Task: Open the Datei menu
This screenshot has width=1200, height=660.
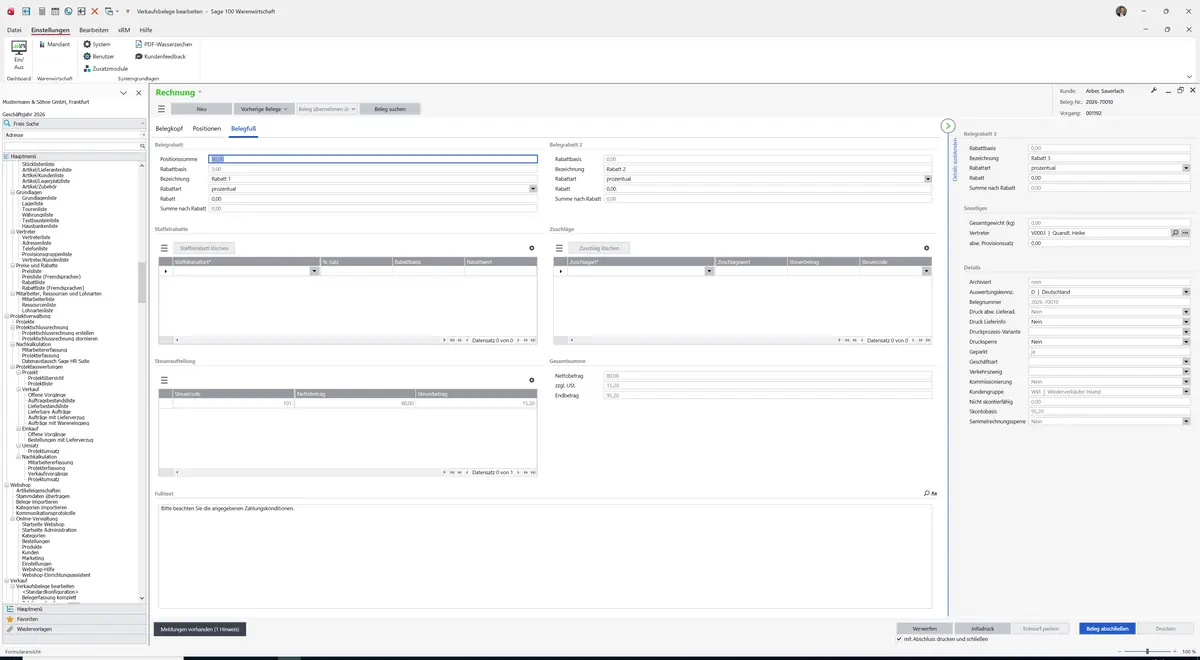Action: [14, 30]
